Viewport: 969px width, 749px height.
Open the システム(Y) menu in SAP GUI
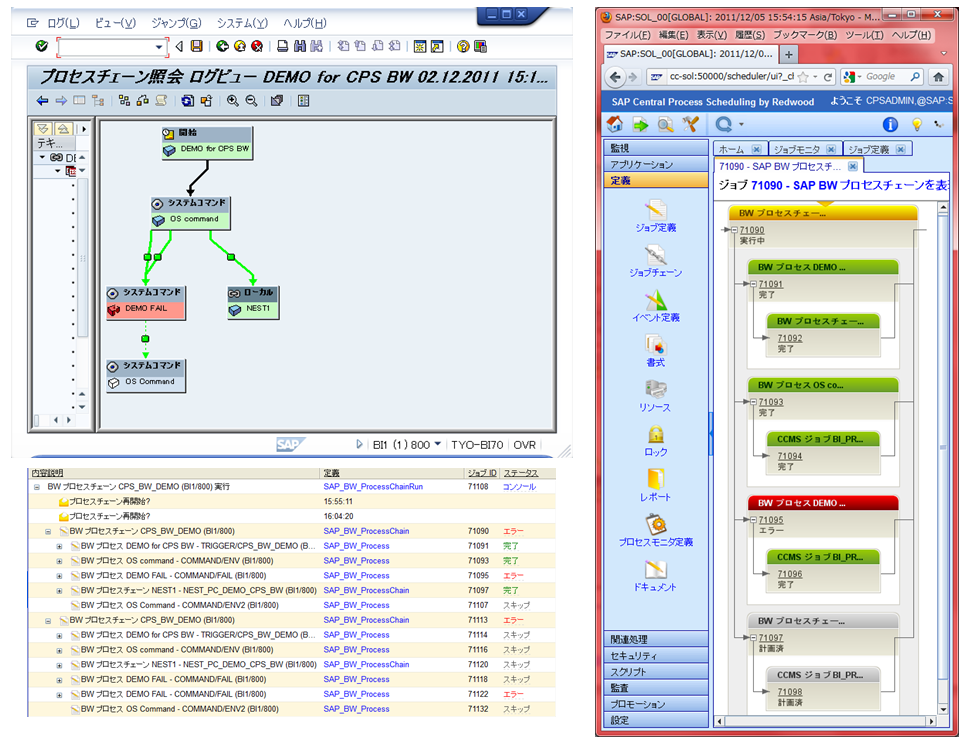tap(242, 23)
